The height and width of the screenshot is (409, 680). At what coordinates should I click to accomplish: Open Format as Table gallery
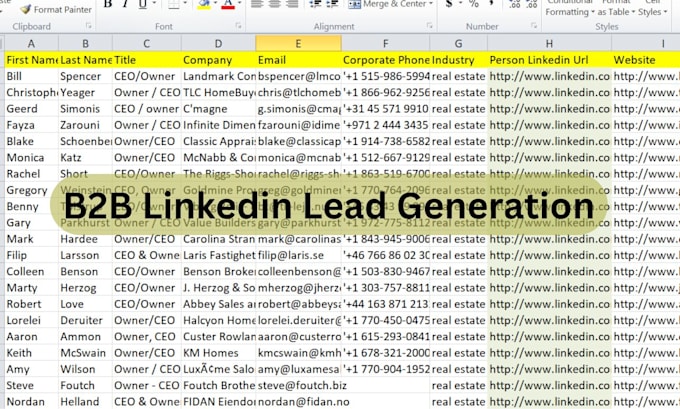point(616,8)
